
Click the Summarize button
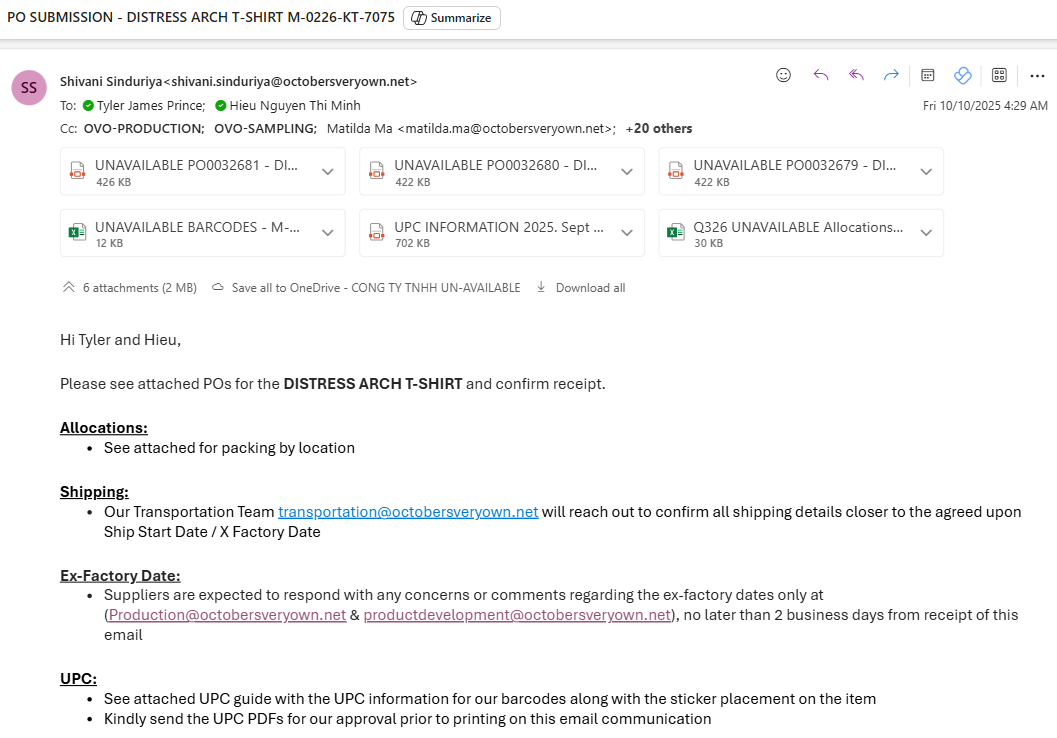point(452,18)
